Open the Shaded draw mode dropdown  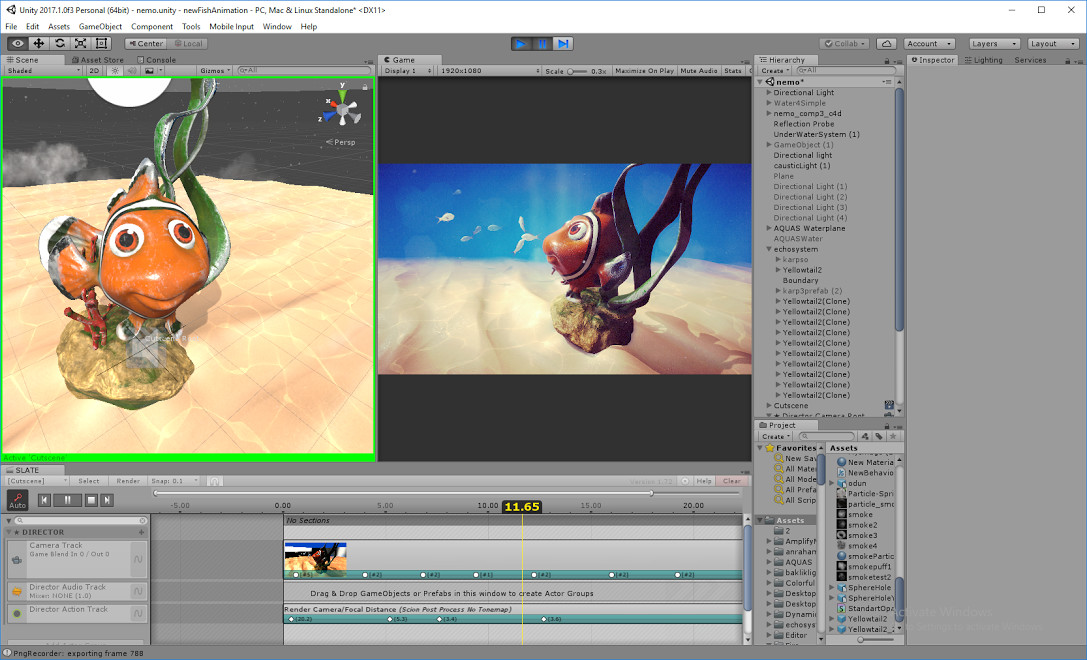[43, 71]
